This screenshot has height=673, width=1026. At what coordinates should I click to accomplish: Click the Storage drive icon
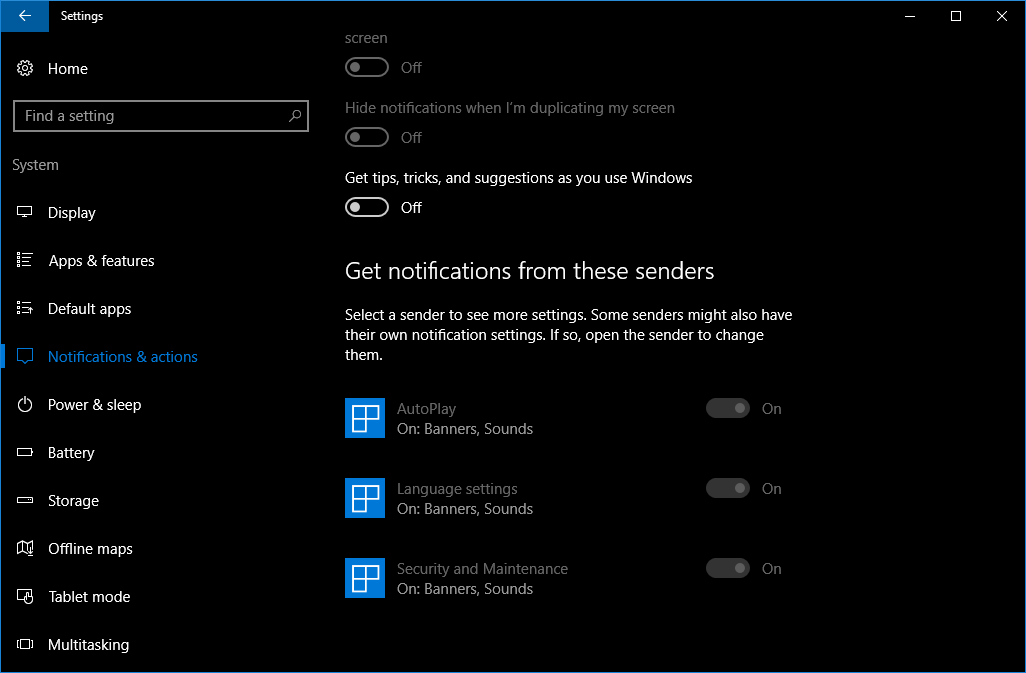coord(25,500)
